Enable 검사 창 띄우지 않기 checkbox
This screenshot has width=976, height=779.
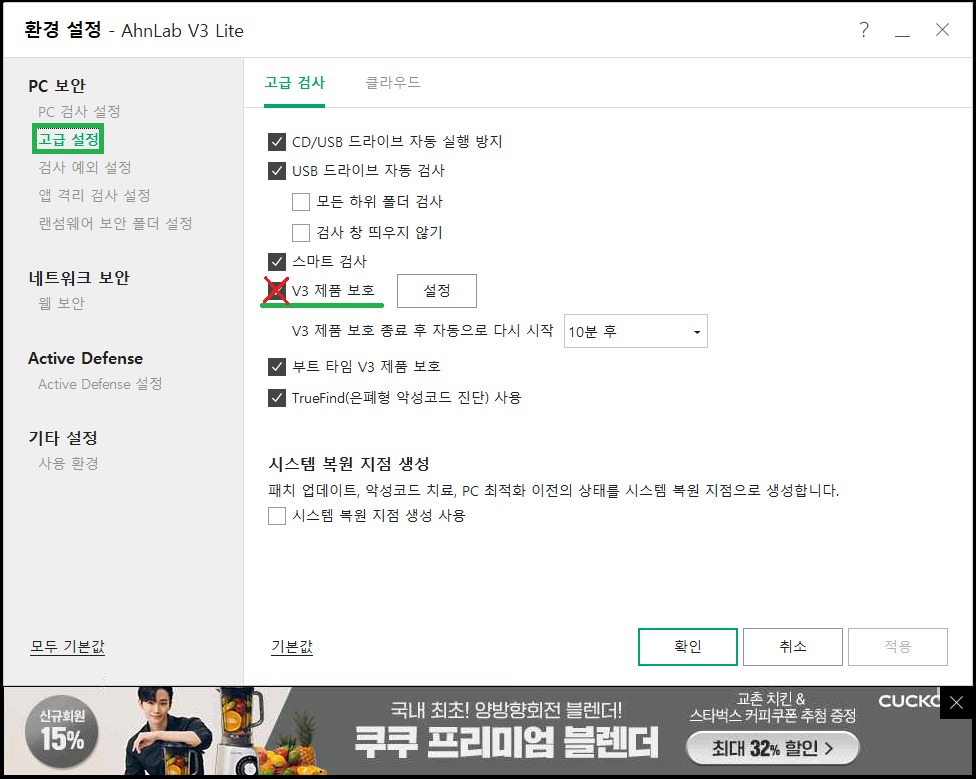click(x=301, y=232)
